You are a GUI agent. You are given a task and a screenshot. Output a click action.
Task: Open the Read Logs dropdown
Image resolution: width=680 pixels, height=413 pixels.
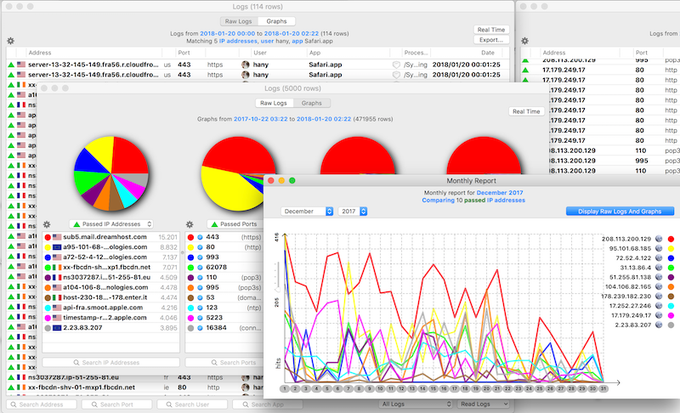pos(483,404)
